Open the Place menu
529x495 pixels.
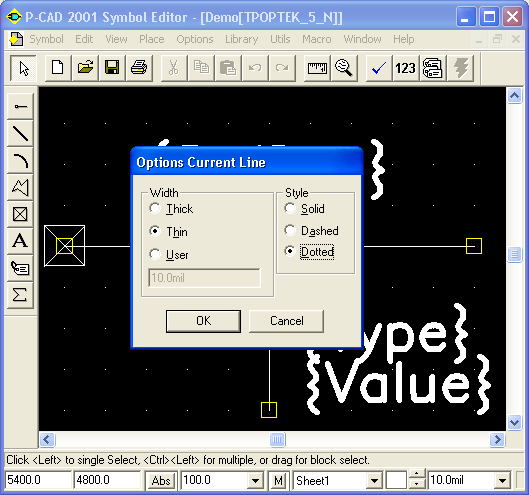[x=152, y=39]
